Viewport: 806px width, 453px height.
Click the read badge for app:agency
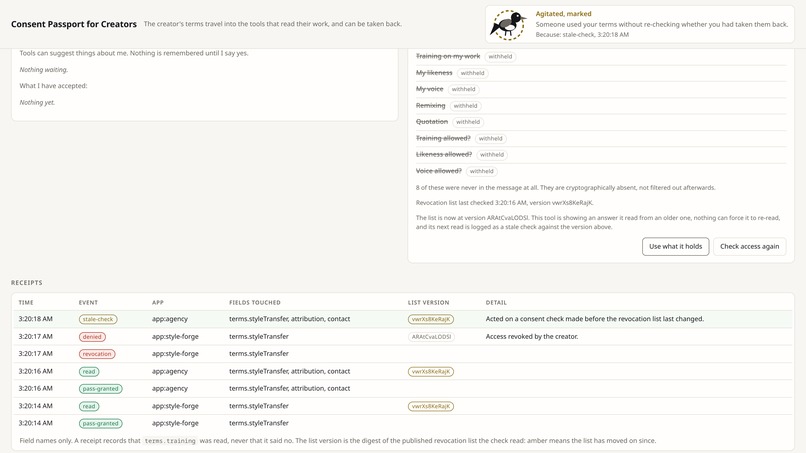(89, 371)
